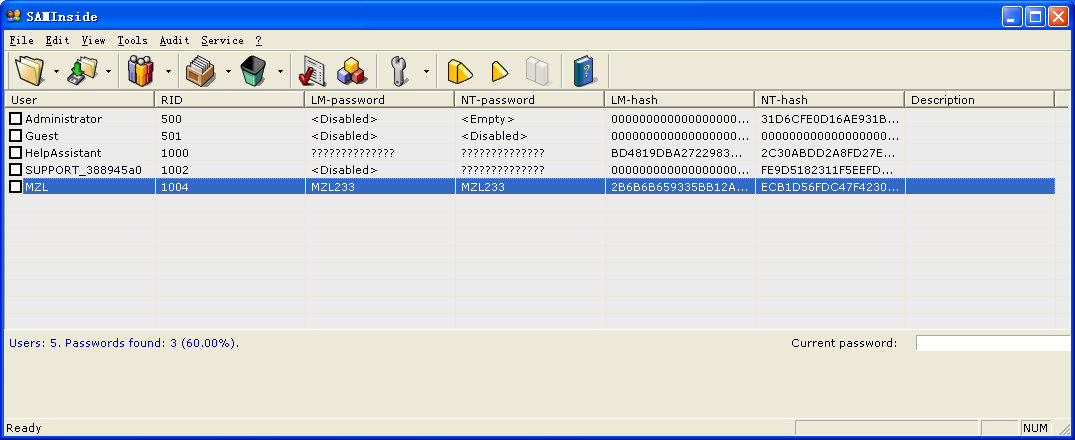Expand the import folder dropdown arrow
Image resolution: width=1075 pixels, height=440 pixels.
(56, 71)
